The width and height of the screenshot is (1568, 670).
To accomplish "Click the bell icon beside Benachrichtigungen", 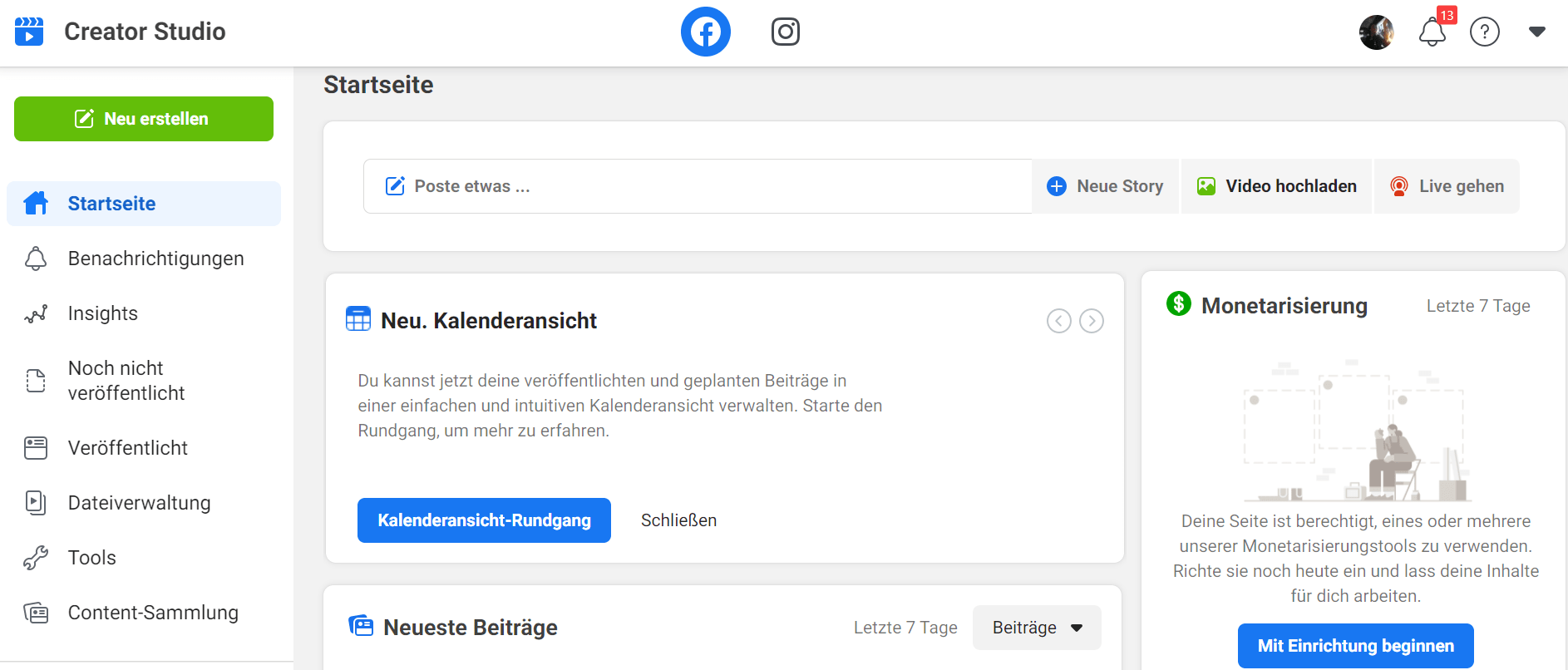I will (x=36, y=259).
